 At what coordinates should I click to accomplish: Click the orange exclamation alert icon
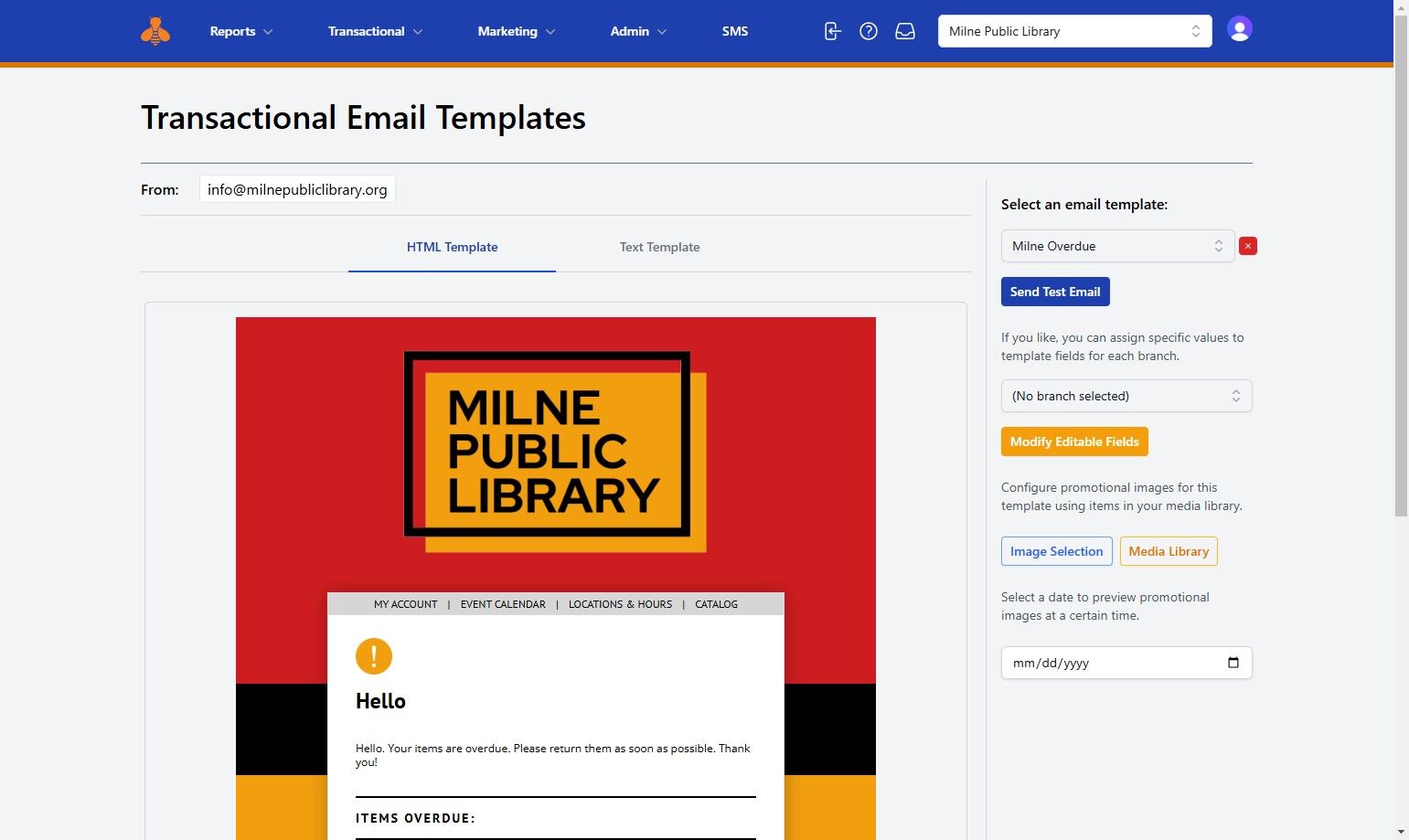pos(374,655)
